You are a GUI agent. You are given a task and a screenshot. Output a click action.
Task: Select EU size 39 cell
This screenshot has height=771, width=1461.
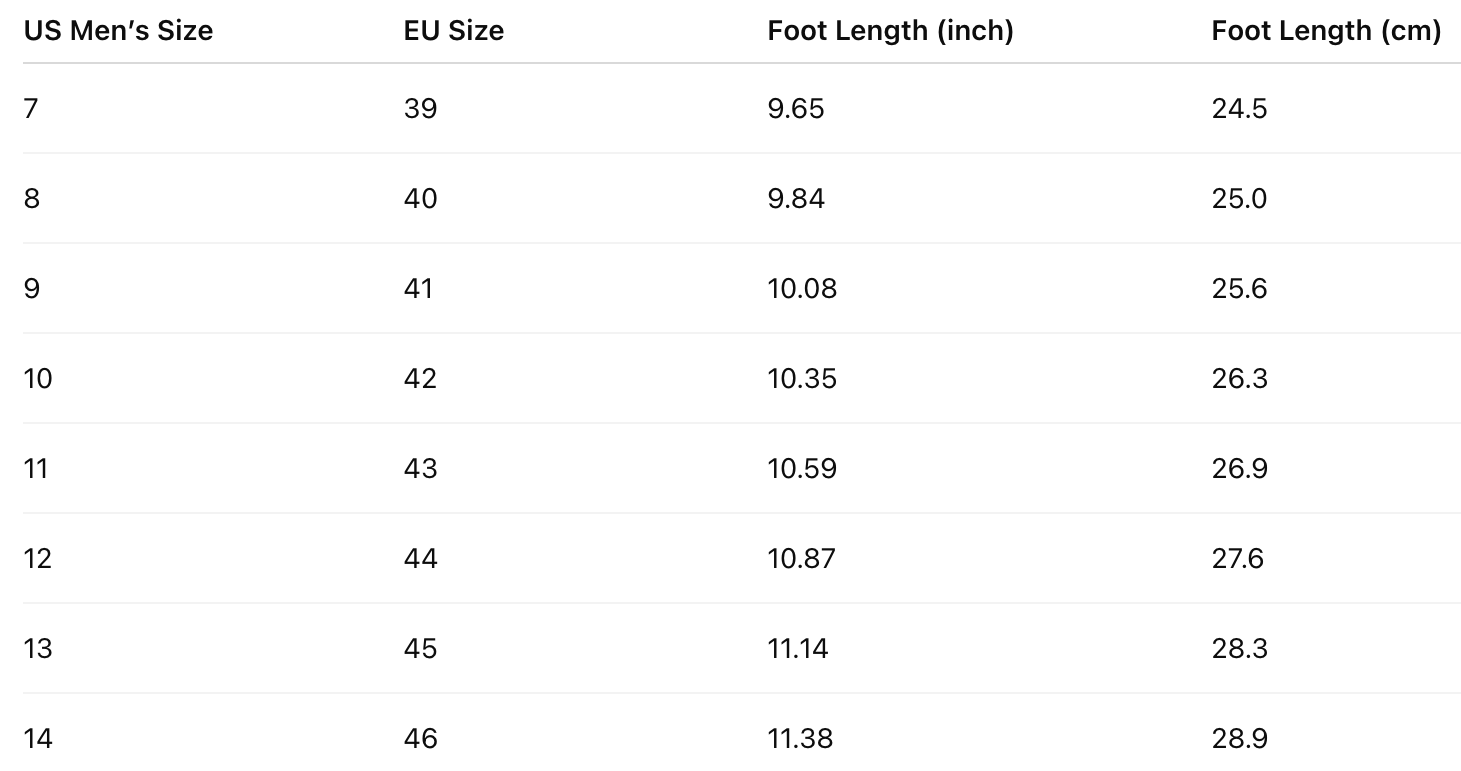pyautogui.click(x=420, y=108)
